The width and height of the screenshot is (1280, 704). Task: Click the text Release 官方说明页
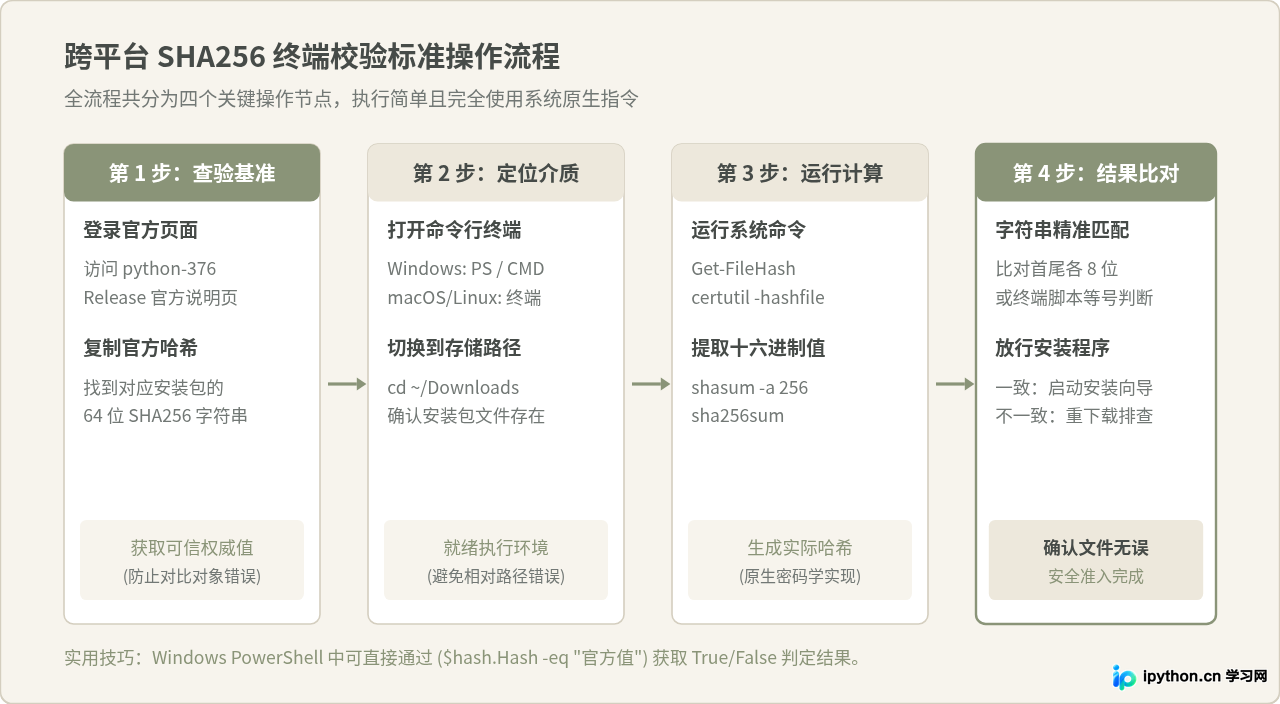[x=161, y=297]
